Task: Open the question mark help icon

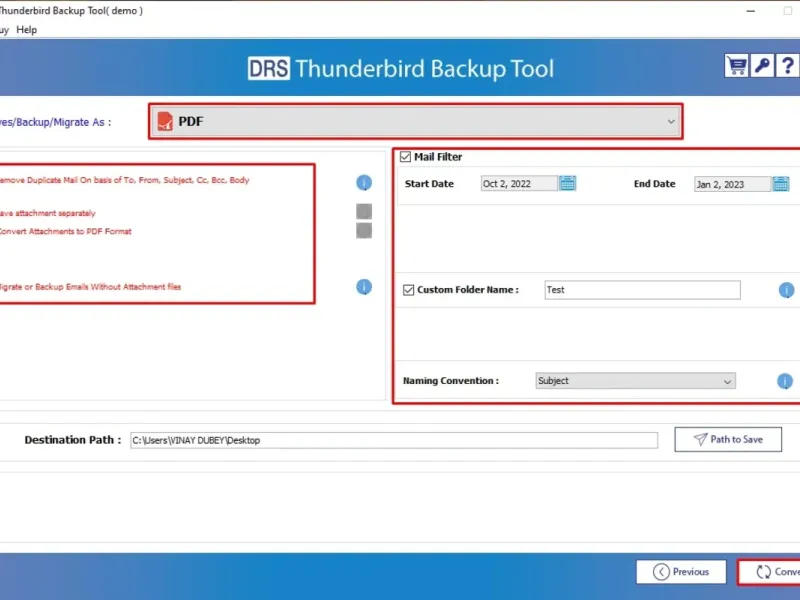Action: click(x=787, y=66)
